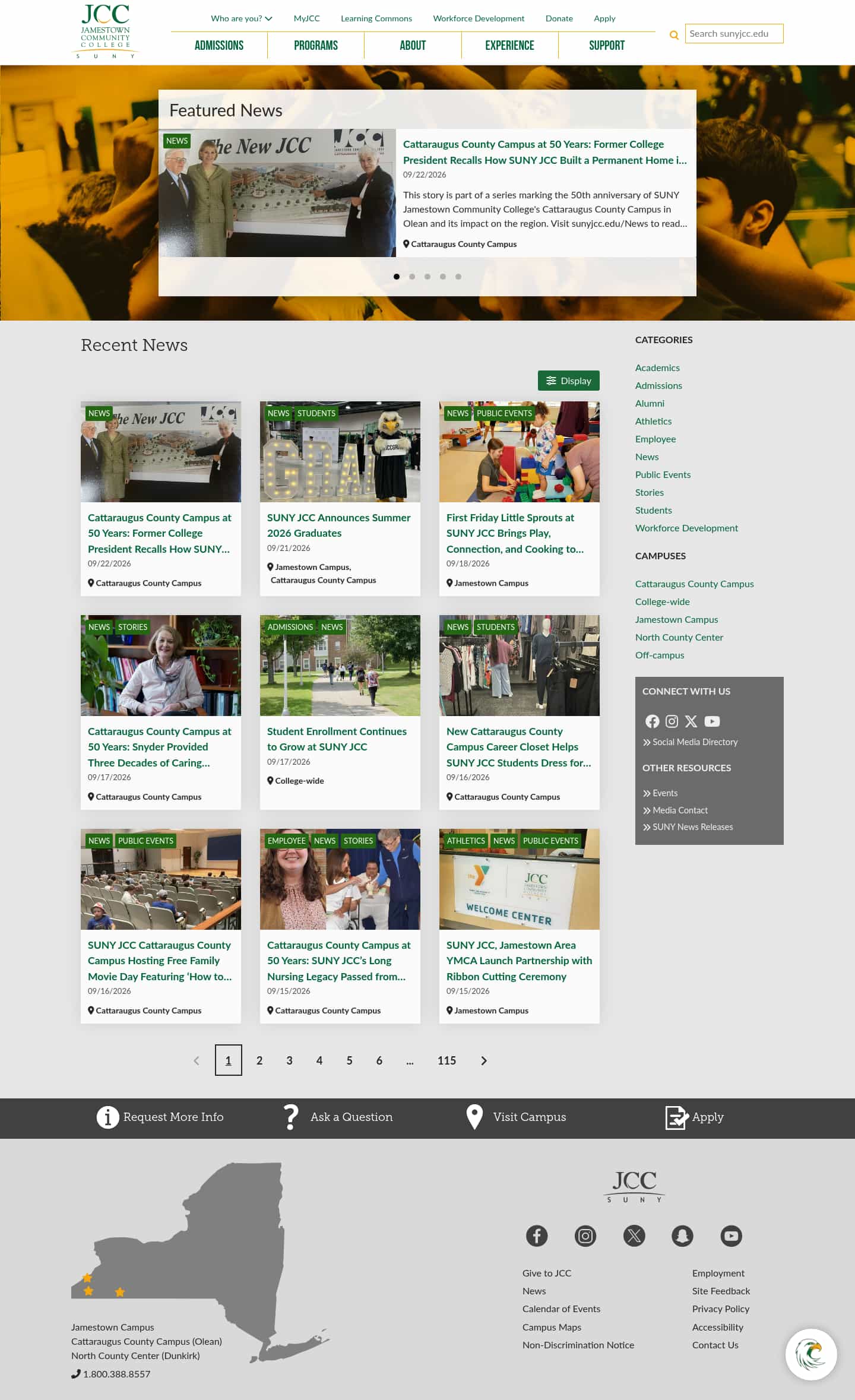
Task: Jump to page 115 of news
Action: pyautogui.click(x=447, y=1060)
